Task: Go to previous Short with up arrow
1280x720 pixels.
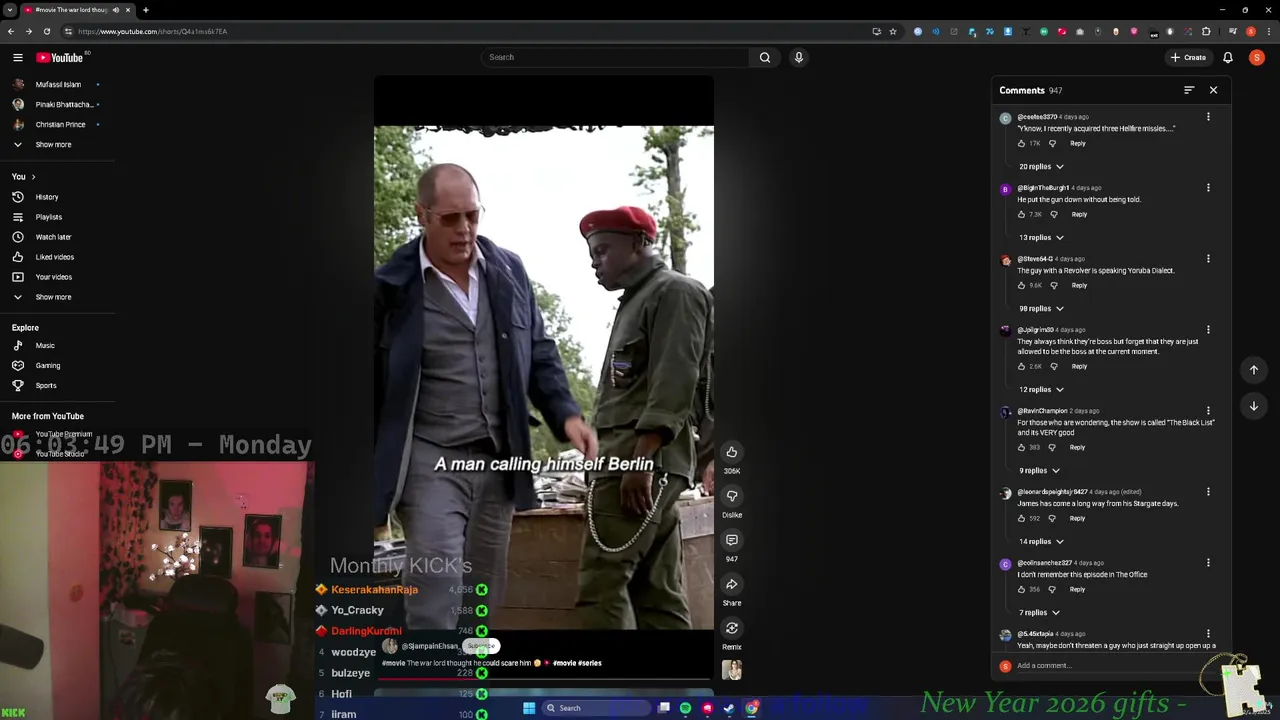Action: [1254, 370]
